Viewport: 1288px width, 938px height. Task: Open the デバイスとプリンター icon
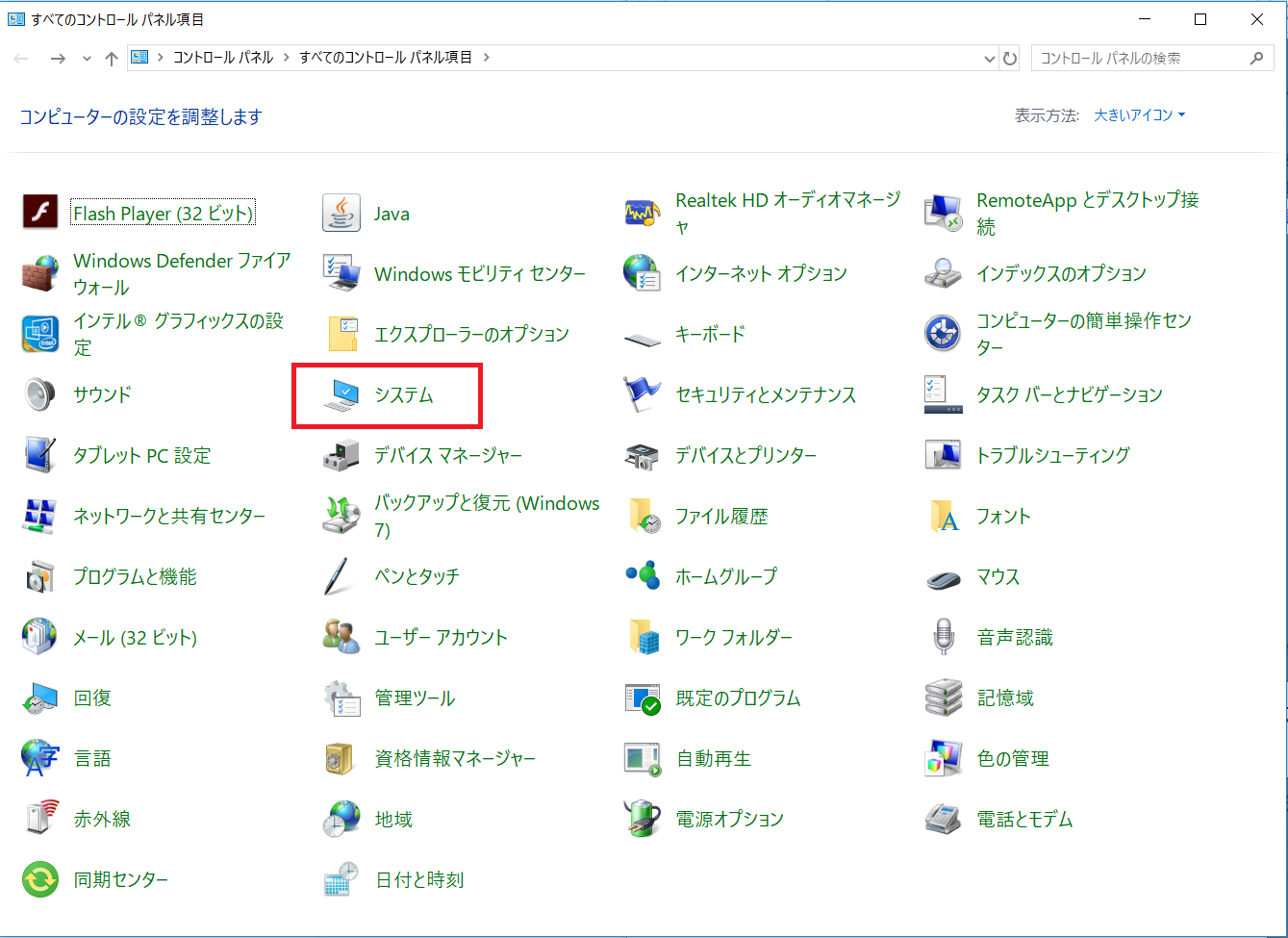click(x=643, y=455)
